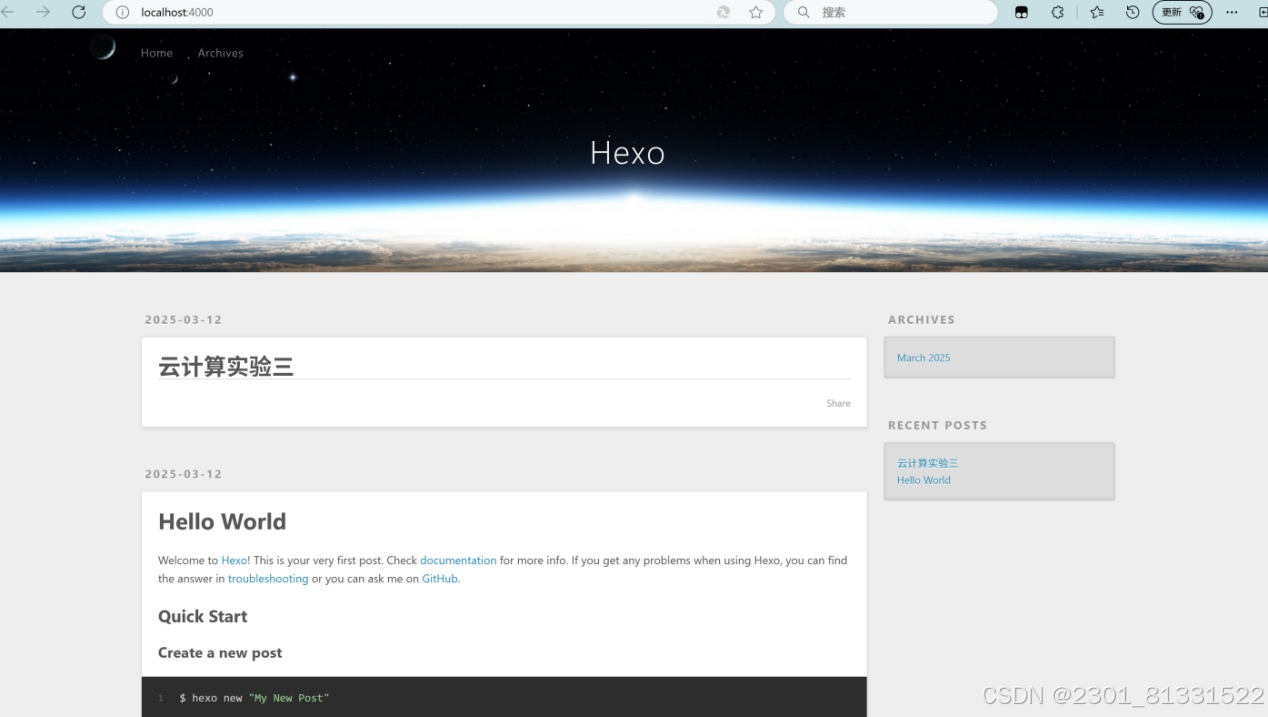Viewport: 1268px width, 717px height.
Task: Bookmark this page with the star icon
Action: [756, 12]
